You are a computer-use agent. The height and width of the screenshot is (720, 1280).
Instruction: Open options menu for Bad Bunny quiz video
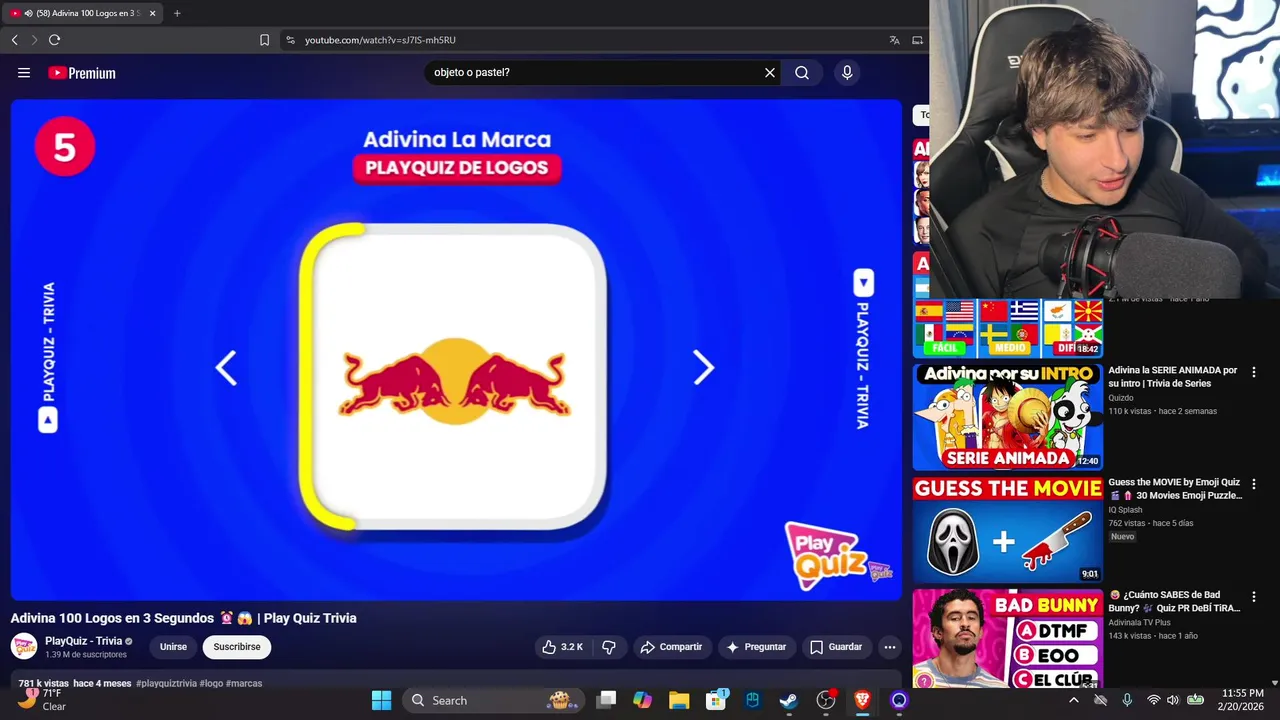coord(1253,596)
